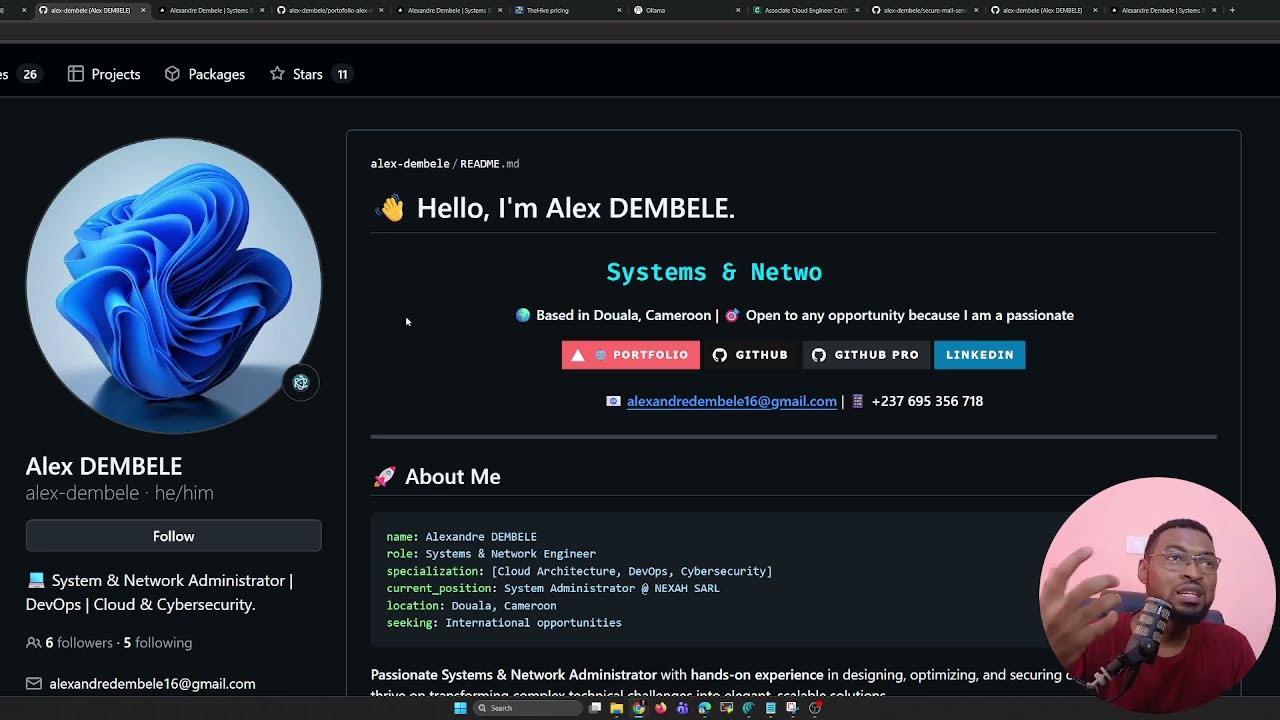The height and width of the screenshot is (720, 1280).
Task: Click the Projects table icon
Action: point(76,74)
